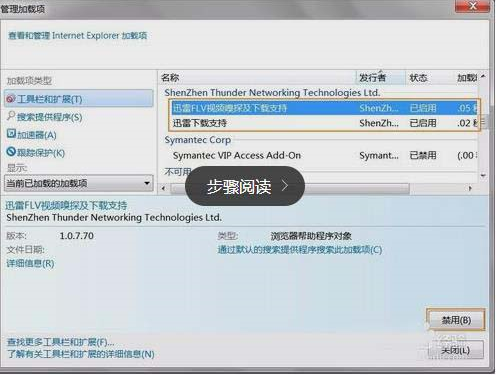Click 已禁用 status of Symantec add-on
497x375 pixels.
point(423,155)
